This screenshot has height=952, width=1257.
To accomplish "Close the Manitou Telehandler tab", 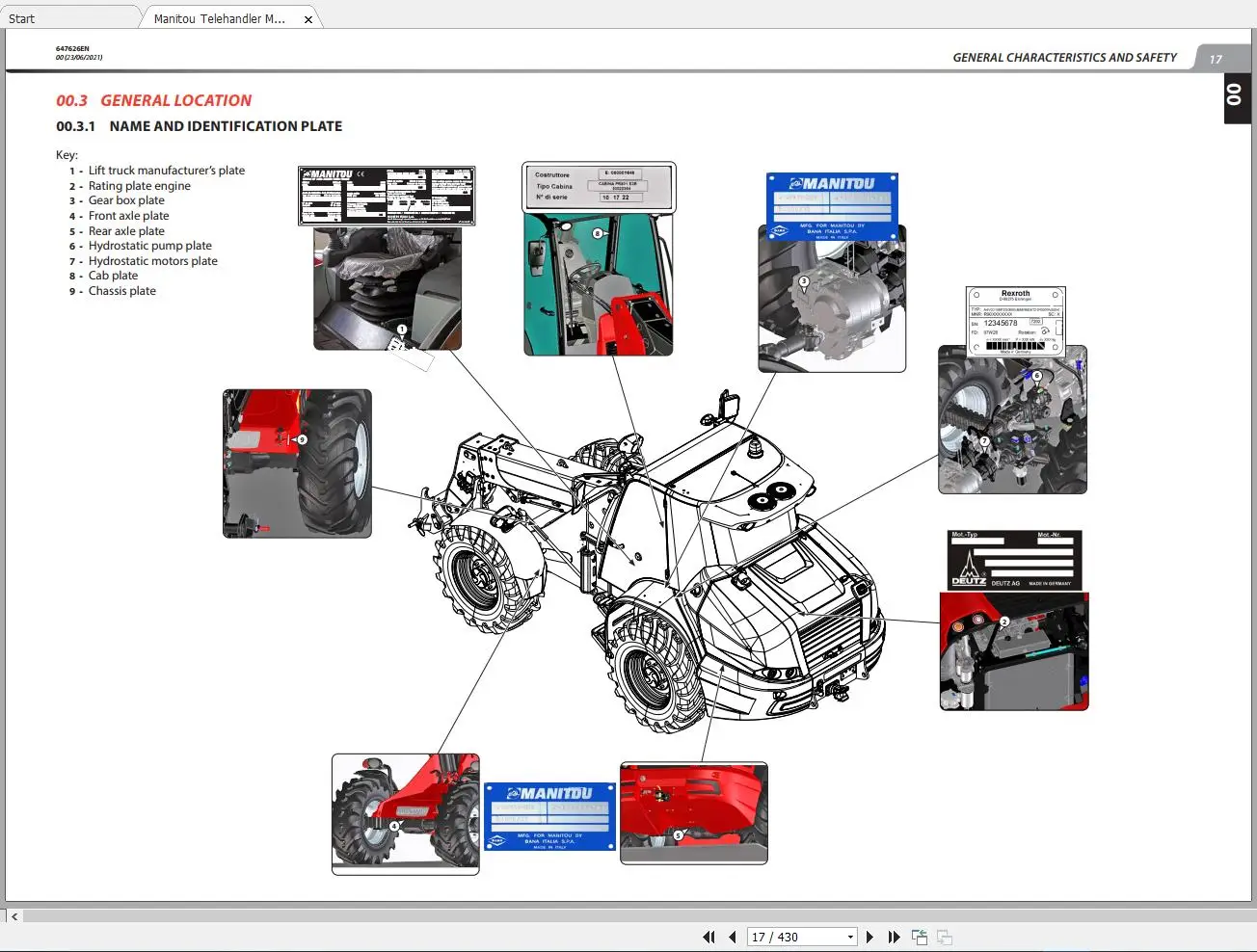I will point(308,19).
